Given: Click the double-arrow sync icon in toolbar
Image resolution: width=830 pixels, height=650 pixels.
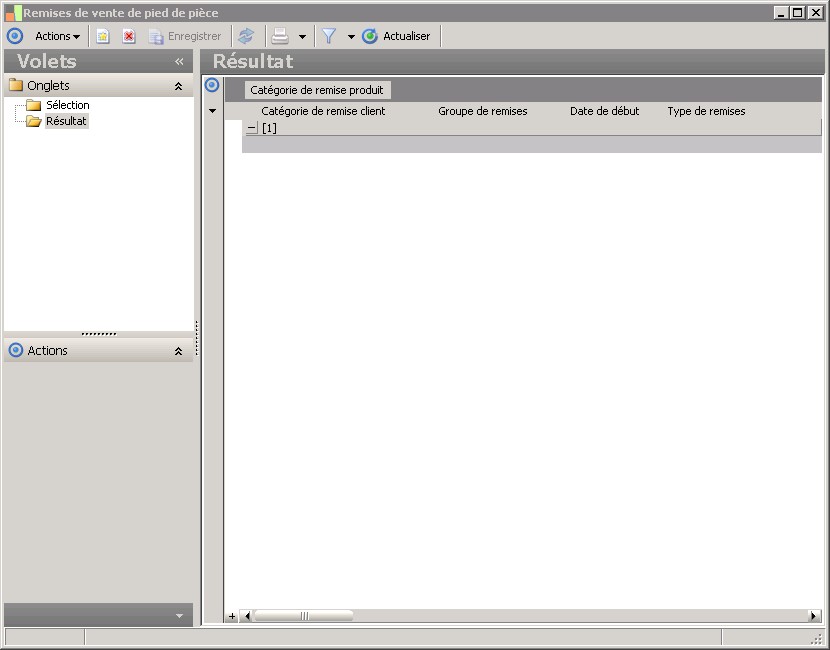Looking at the screenshot, I should pyautogui.click(x=246, y=36).
